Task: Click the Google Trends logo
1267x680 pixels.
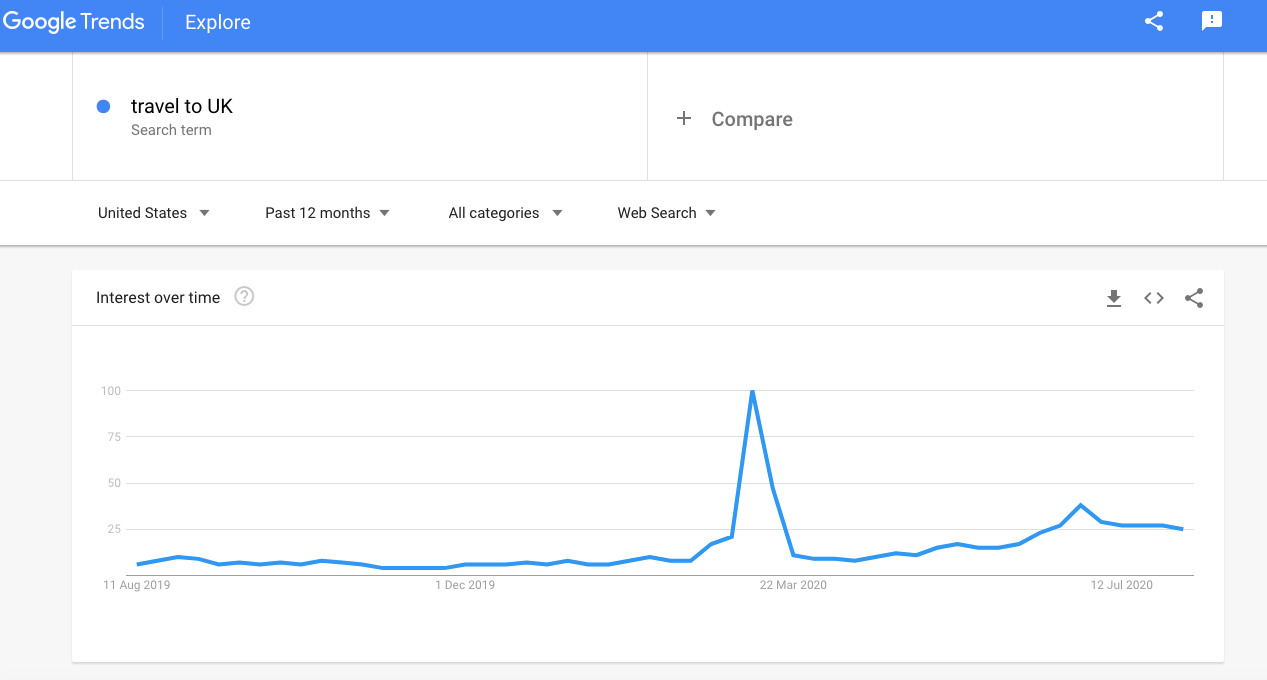Action: tap(74, 22)
